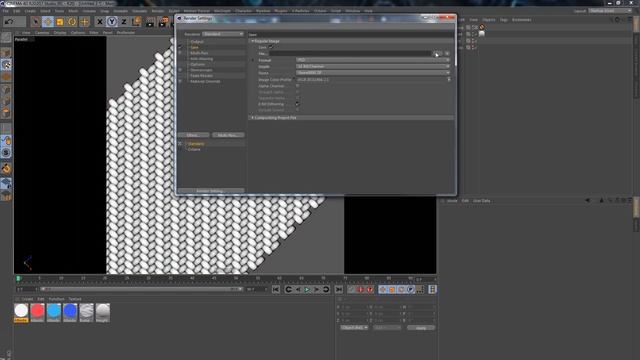Screen dimensions: 640x360
Task: Toggle the 8 Bit Dithering checkbox
Action: click(297, 104)
